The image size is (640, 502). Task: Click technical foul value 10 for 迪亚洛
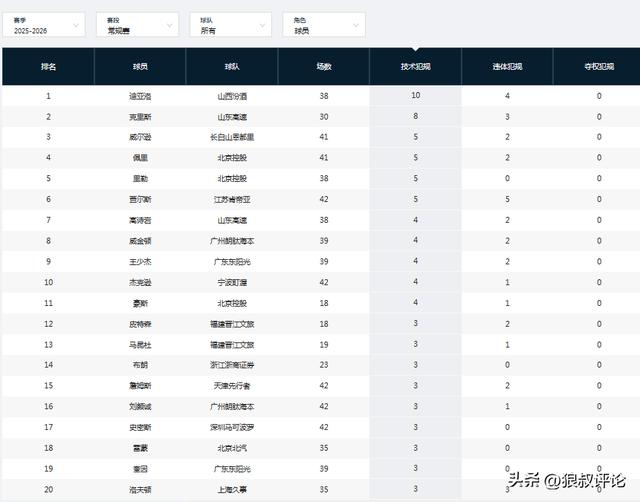tap(416, 95)
